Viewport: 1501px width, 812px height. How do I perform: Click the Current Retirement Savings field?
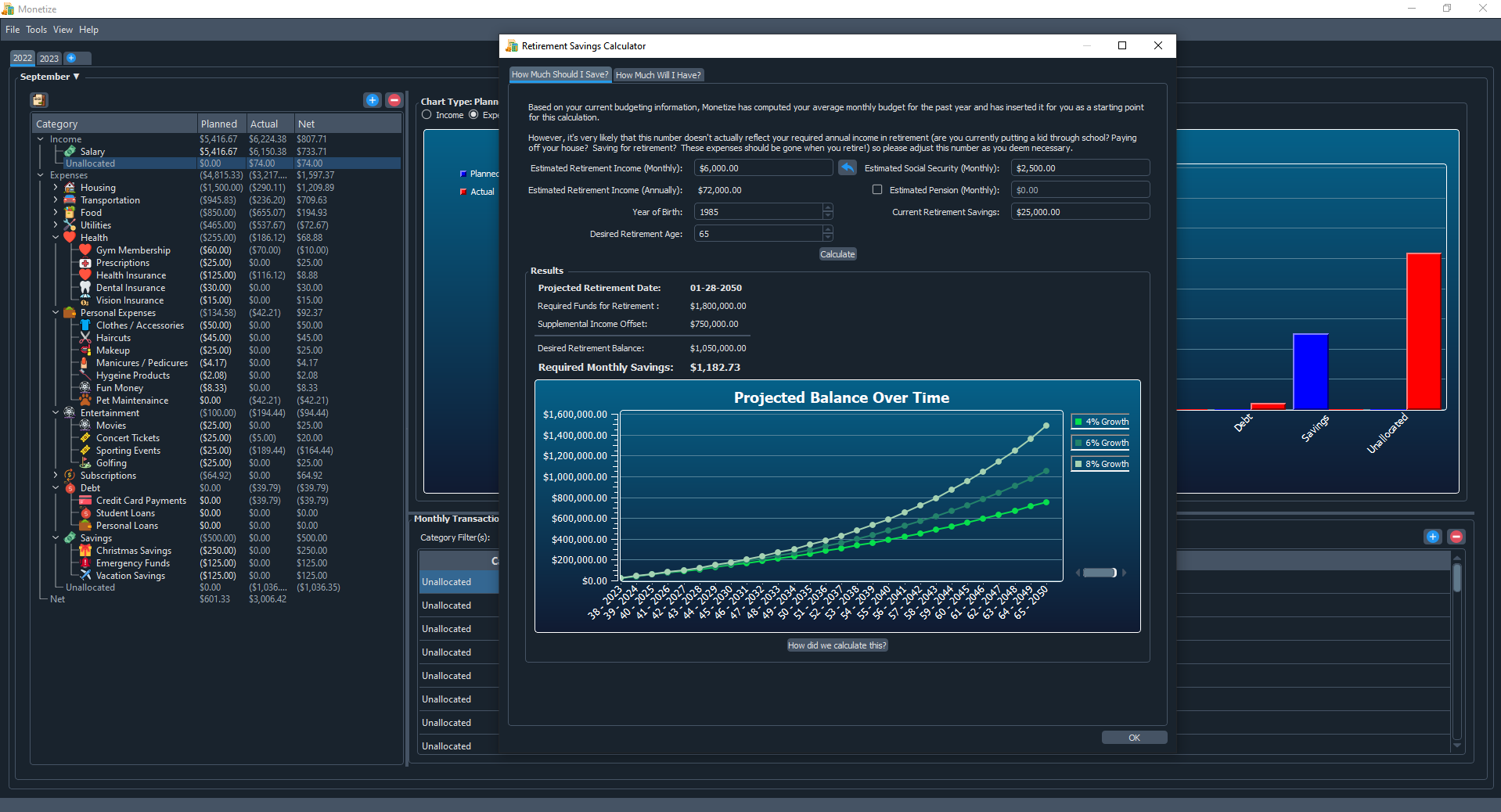click(1080, 212)
